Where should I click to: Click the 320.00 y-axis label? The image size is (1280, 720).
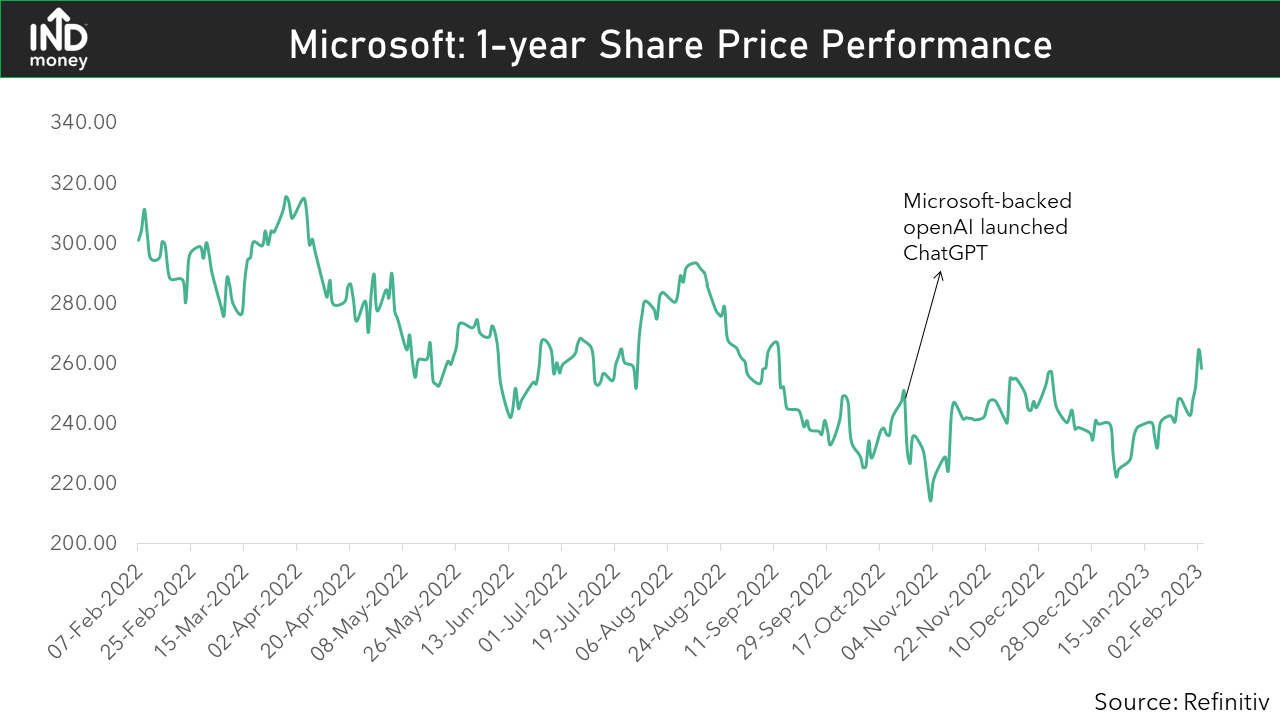point(83,183)
